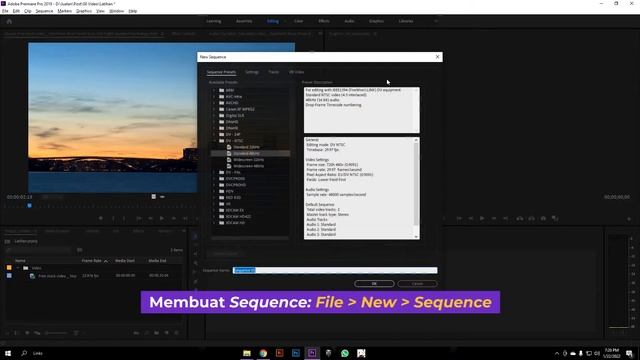640x360 pixels.
Task: Collapse the Video bin in the Project panel
Action: [x=18, y=268]
